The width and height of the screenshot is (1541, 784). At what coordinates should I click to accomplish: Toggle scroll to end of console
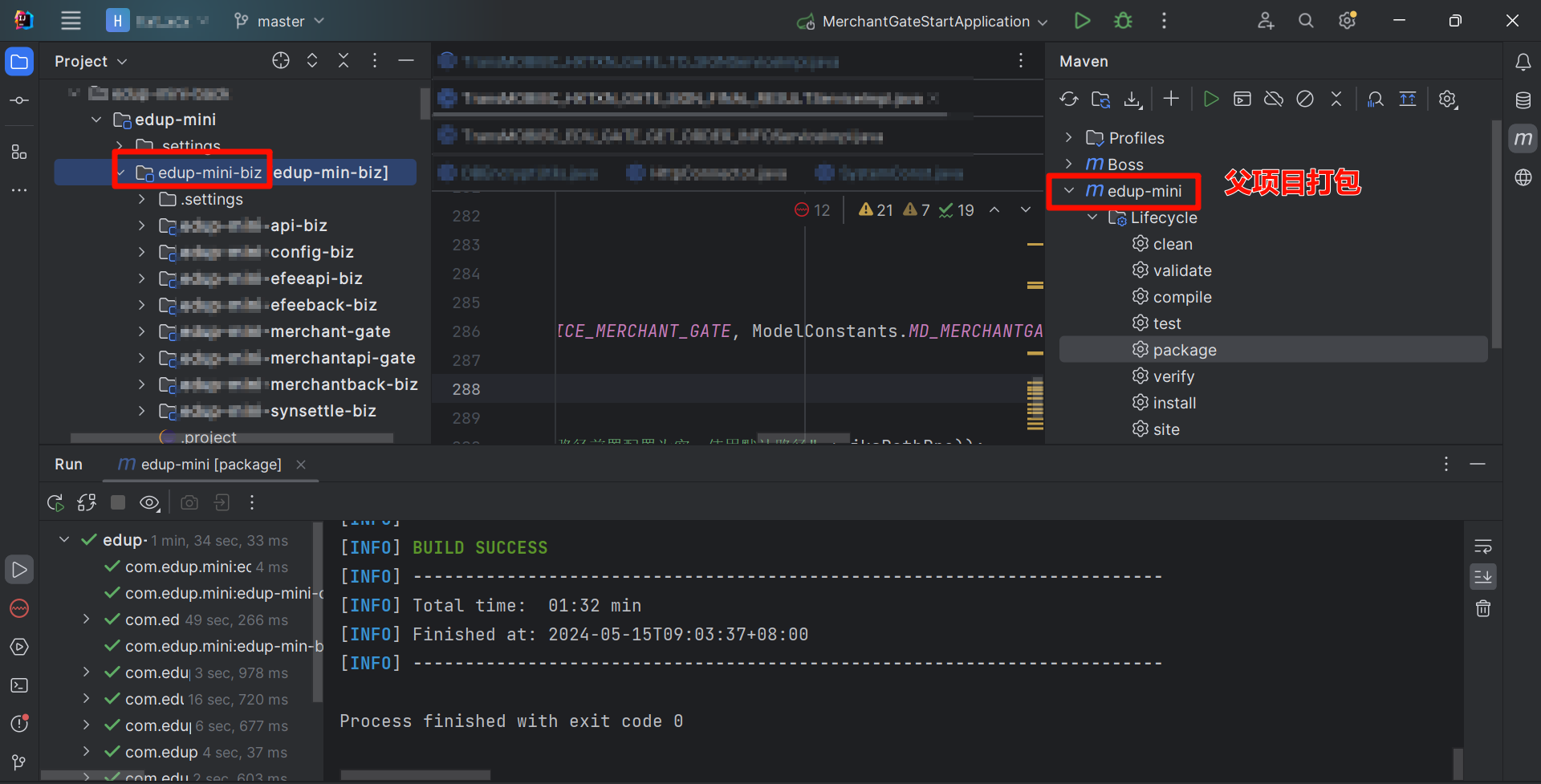pos(1483,577)
